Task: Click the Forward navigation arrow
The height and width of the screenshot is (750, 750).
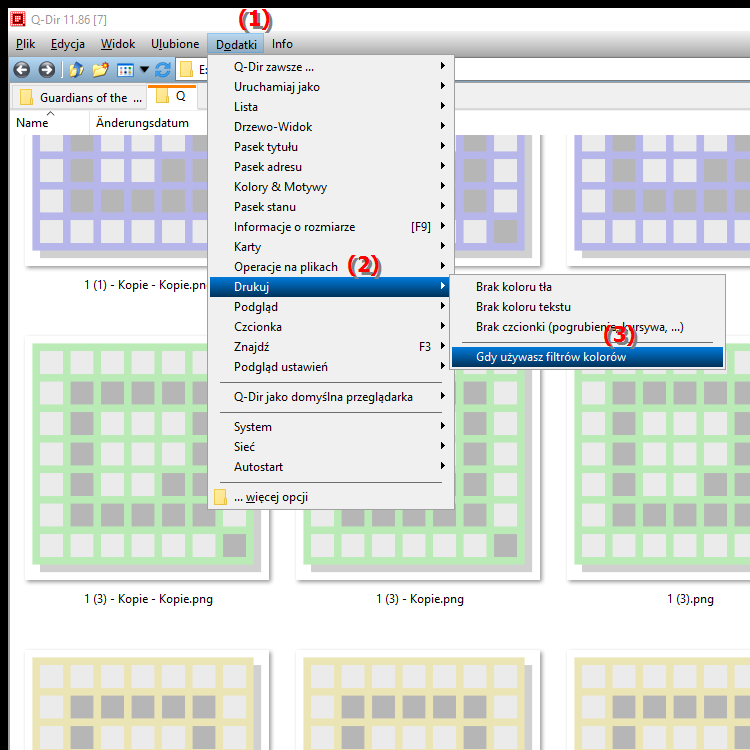Action: point(46,70)
